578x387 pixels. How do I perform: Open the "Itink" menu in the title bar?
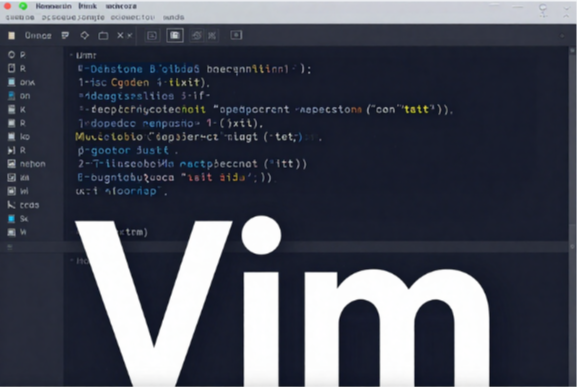tap(87, 6)
